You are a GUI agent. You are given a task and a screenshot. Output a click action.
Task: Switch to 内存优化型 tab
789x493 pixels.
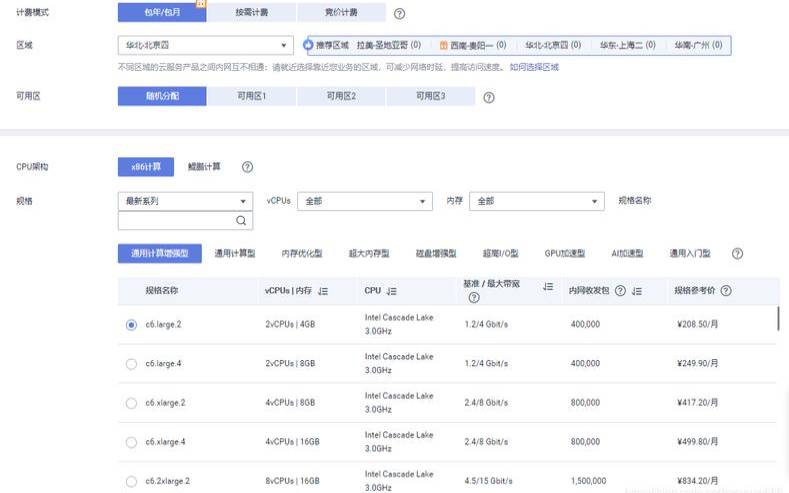pyautogui.click(x=302, y=254)
